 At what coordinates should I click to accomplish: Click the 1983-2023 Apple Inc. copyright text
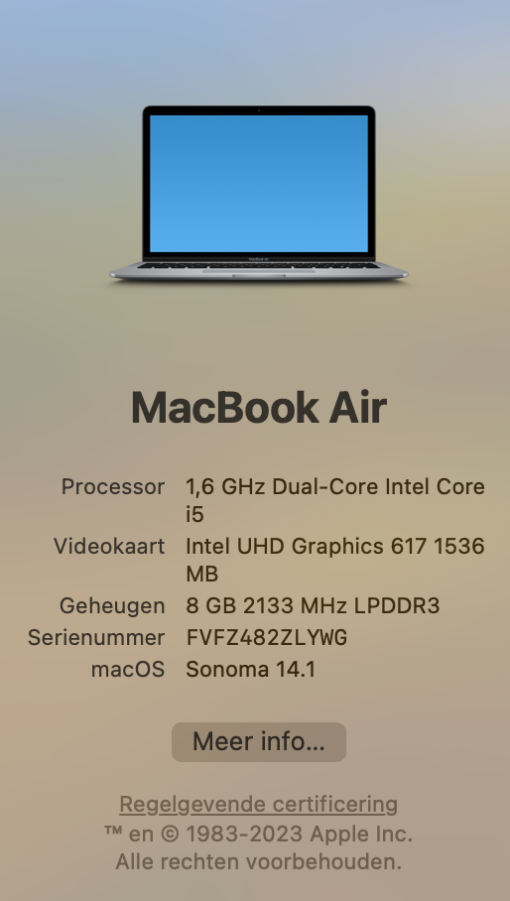tap(299, 834)
